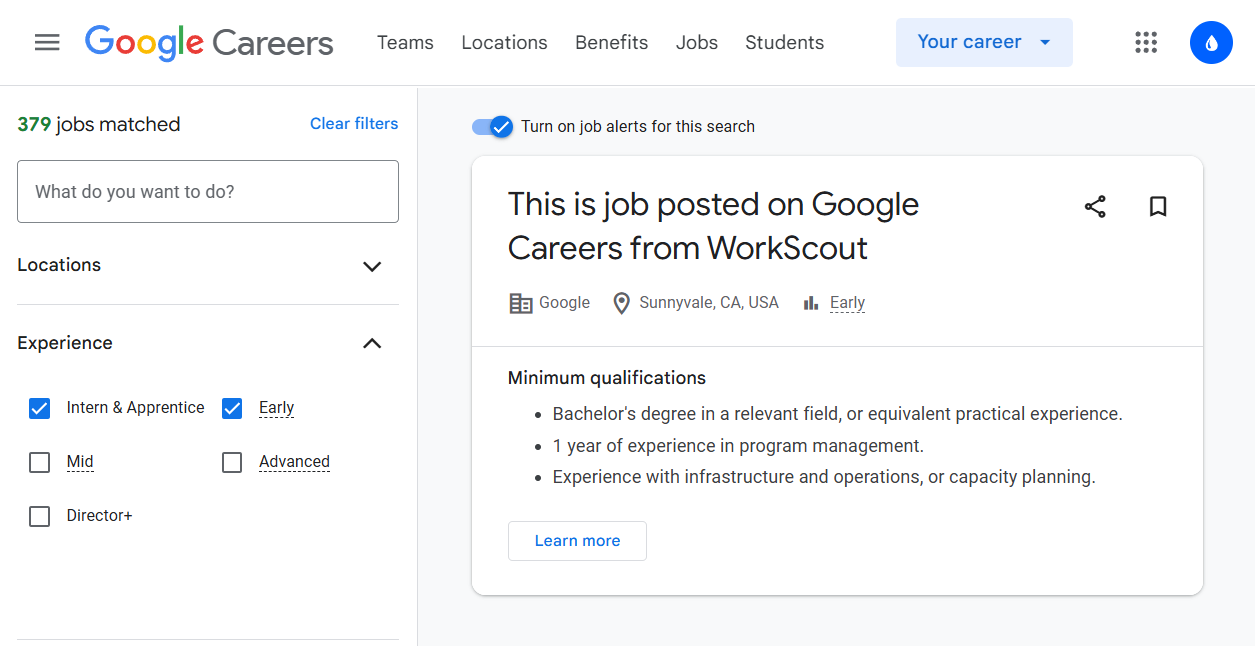
Task: Collapse the Experience filter section
Action: point(372,344)
